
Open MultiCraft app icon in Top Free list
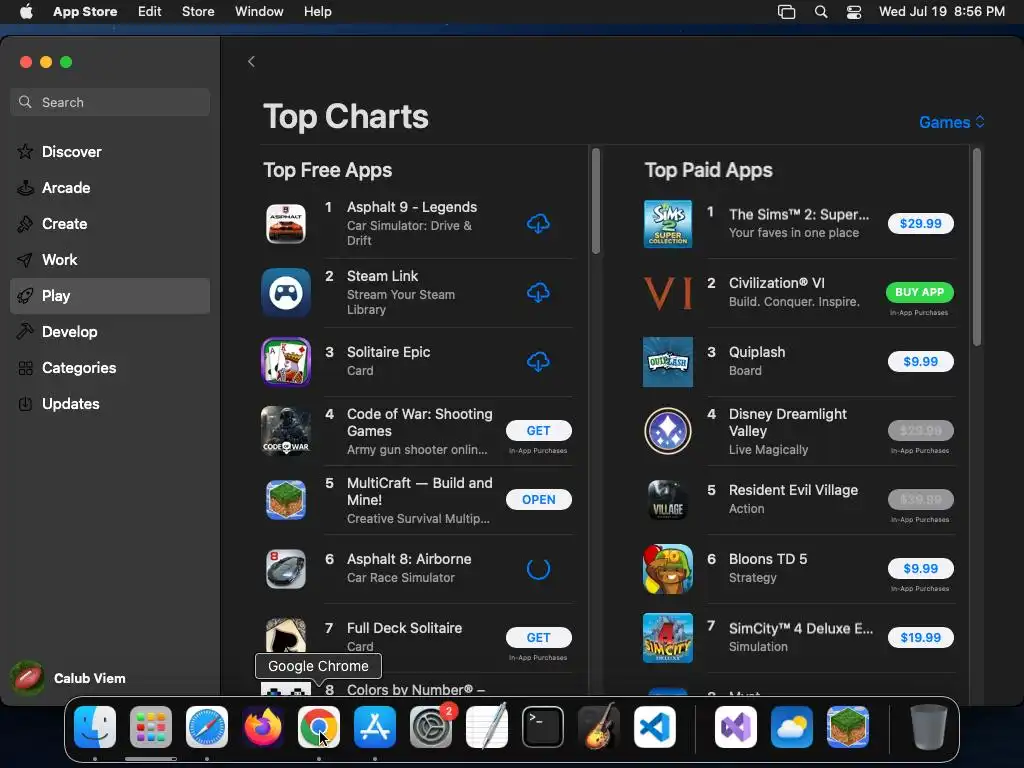tap(286, 500)
